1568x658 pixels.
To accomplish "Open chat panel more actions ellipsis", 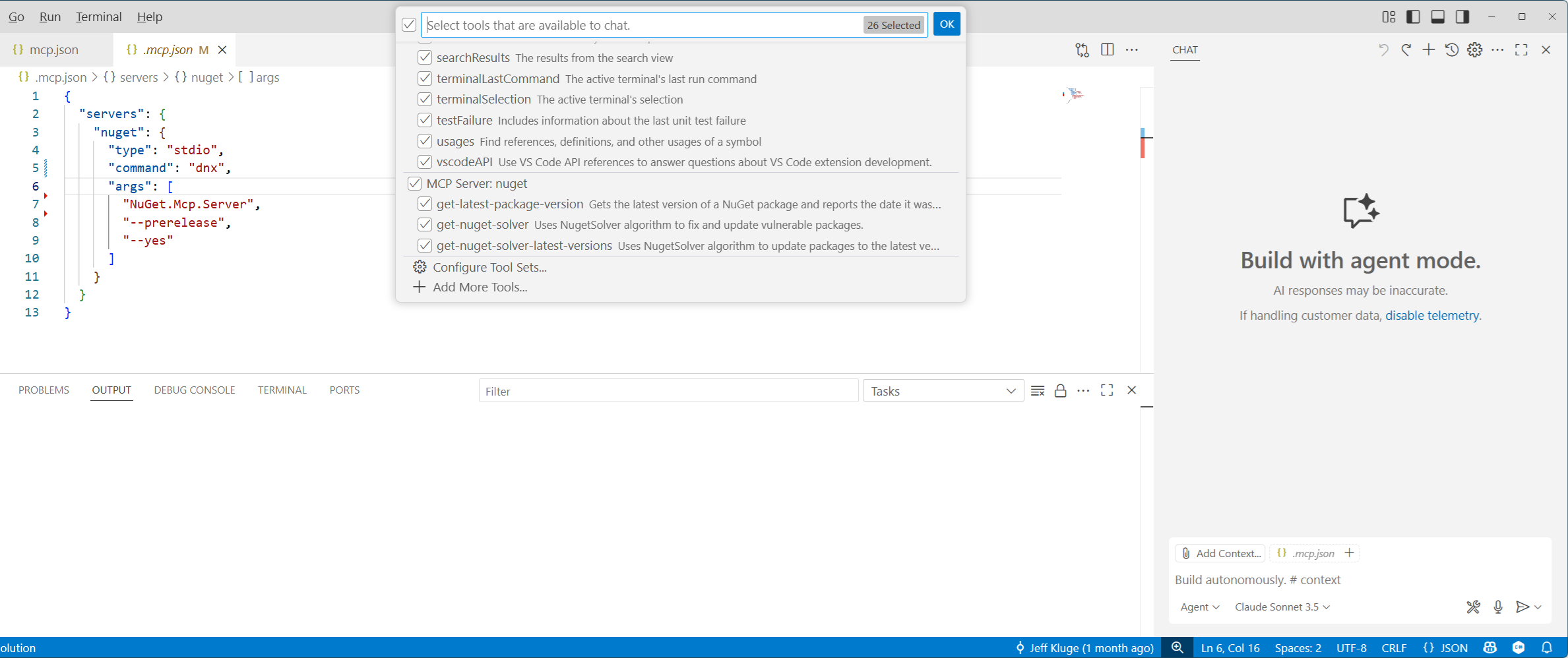I will pos(1497,49).
